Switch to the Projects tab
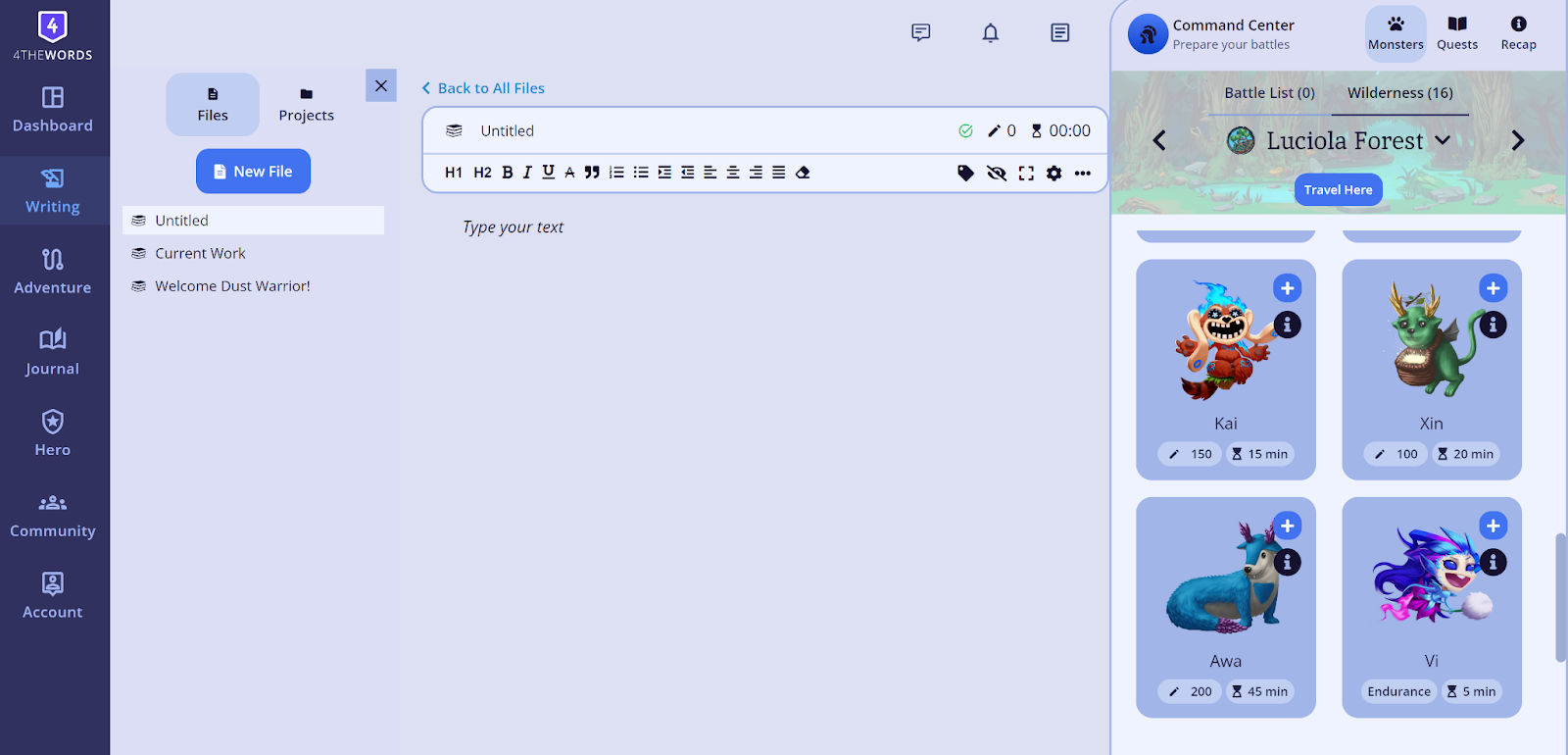The image size is (1568, 755). click(307, 104)
